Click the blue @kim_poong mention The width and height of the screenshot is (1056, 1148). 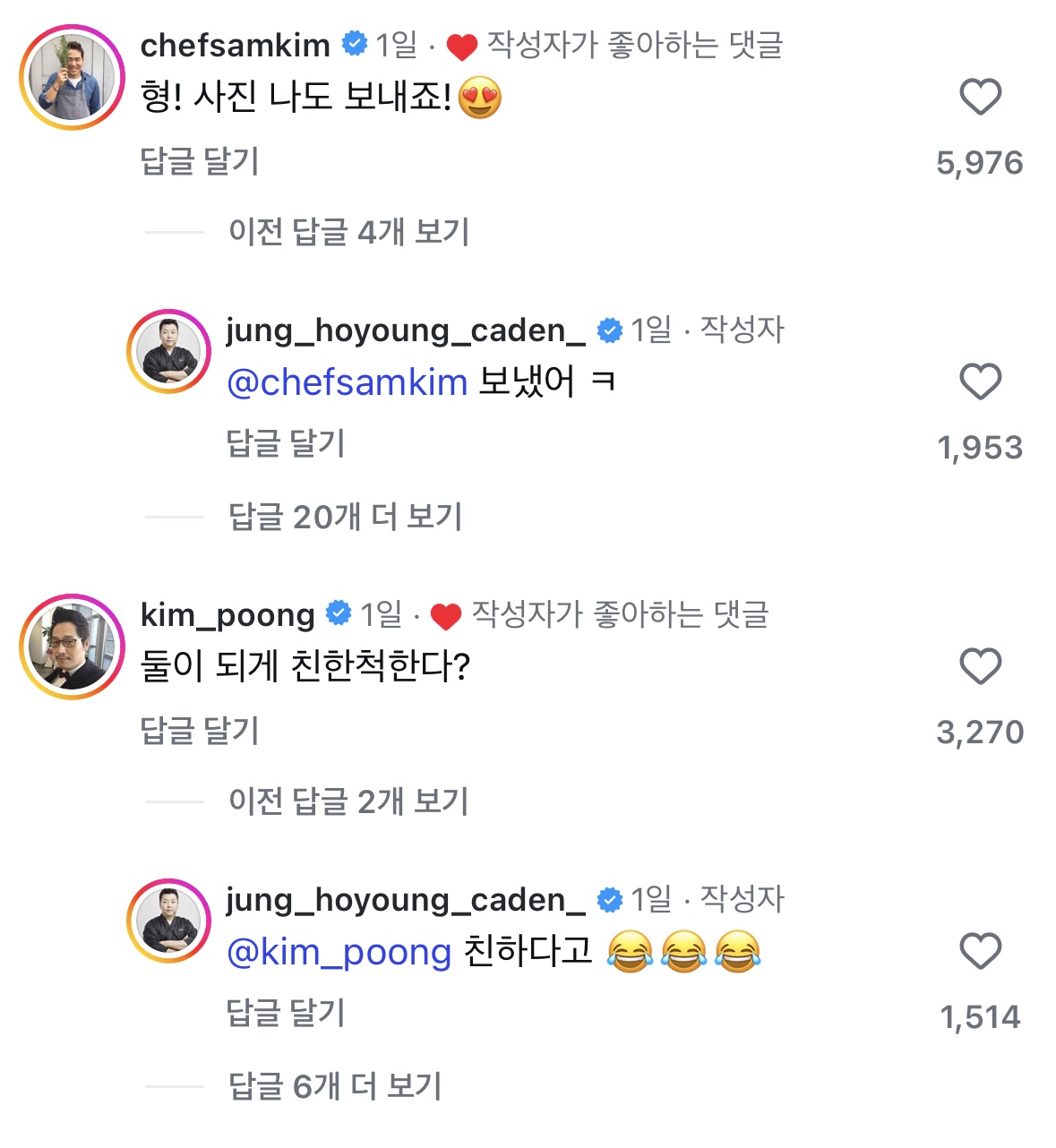[x=339, y=952]
